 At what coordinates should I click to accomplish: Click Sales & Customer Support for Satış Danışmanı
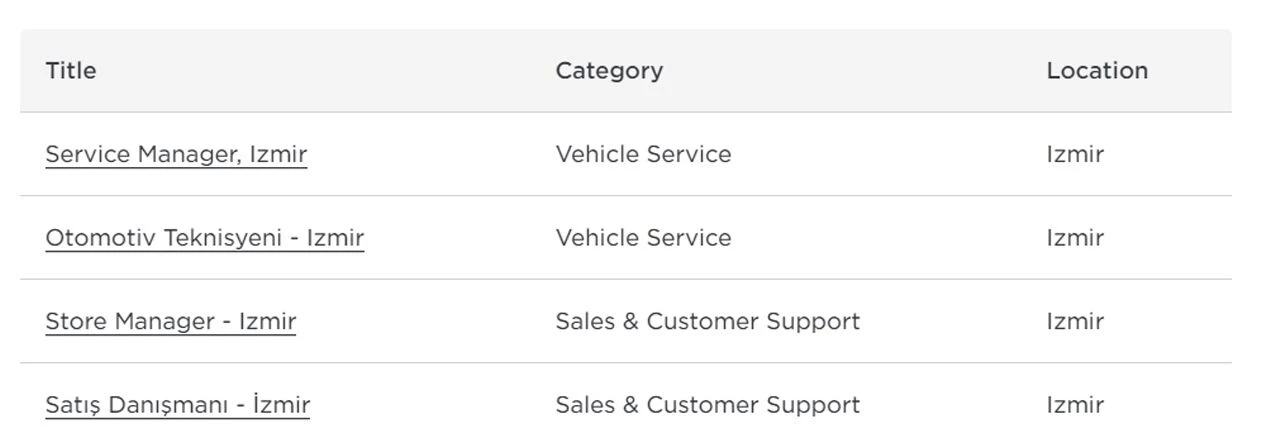[707, 405]
